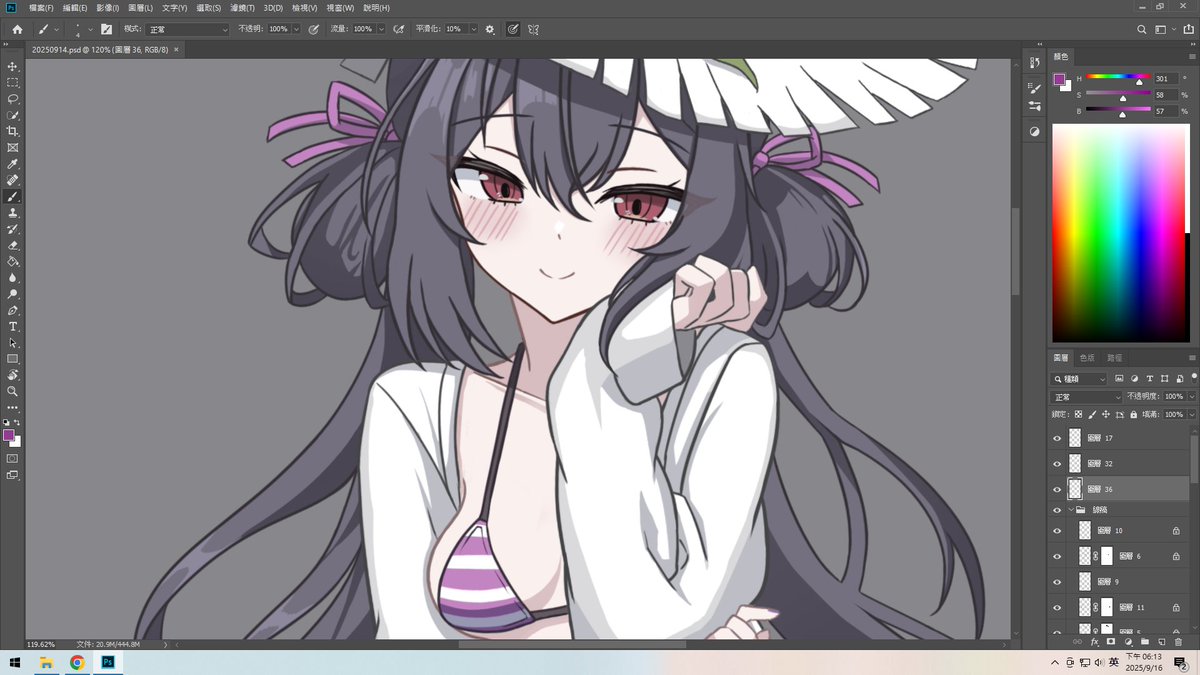Toggle lock all for layer
The image size is (1200, 675).
pos(1134,414)
